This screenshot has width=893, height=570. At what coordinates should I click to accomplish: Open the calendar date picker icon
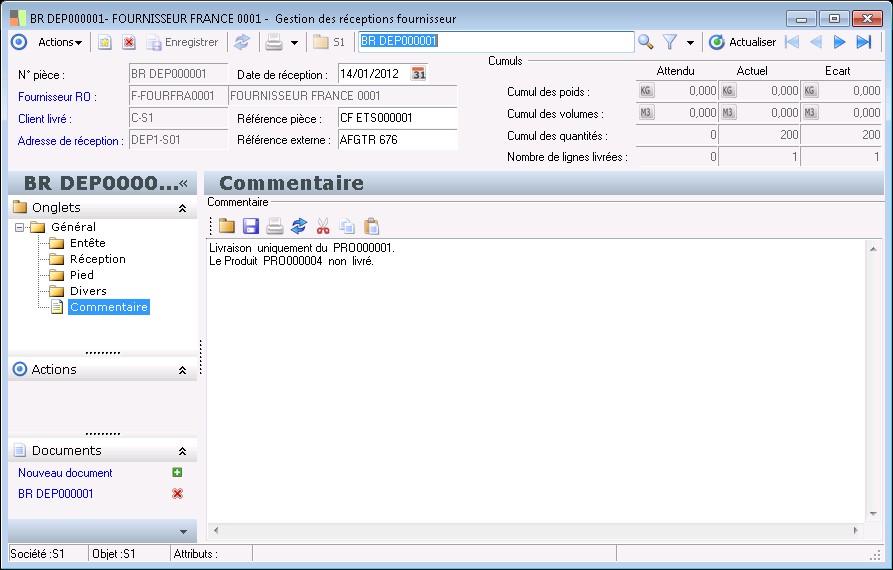coord(419,74)
